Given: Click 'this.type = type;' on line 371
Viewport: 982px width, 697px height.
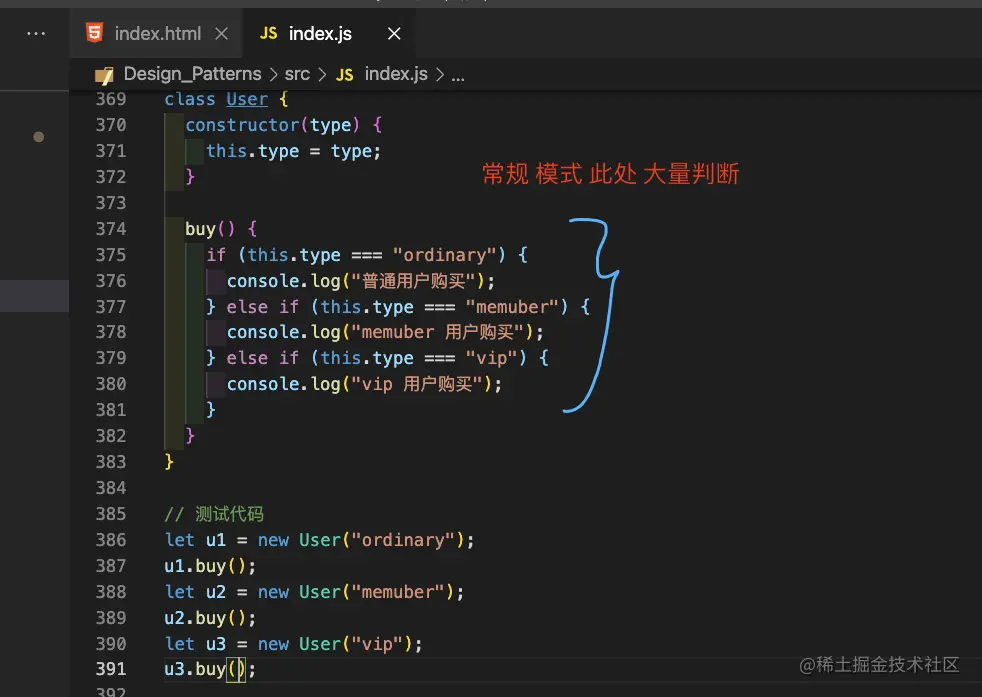Looking at the screenshot, I should coord(293,152).
